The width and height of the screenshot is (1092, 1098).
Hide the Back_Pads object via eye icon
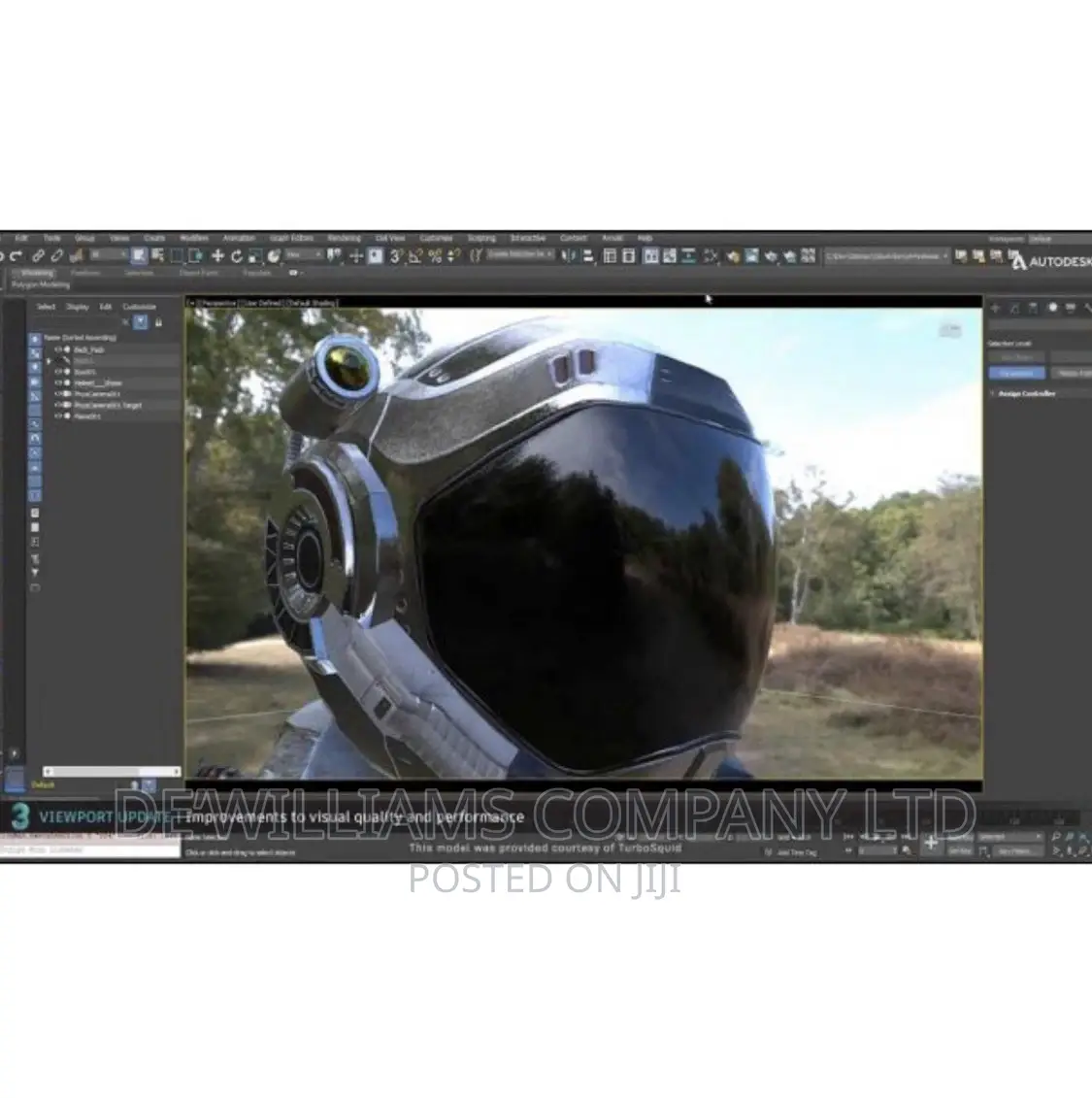point(58,349)
